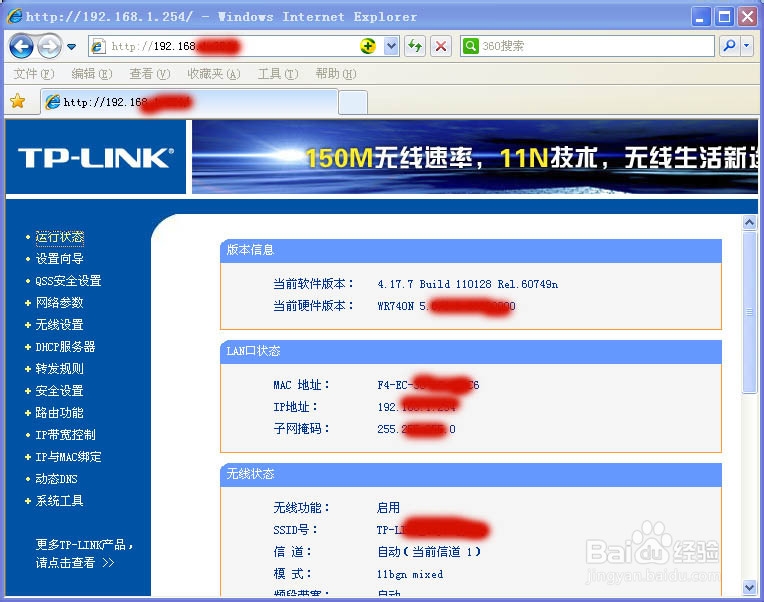Open the 运行状态 page
The height and width of the screenshot is (602, 764).
point(59,237)
